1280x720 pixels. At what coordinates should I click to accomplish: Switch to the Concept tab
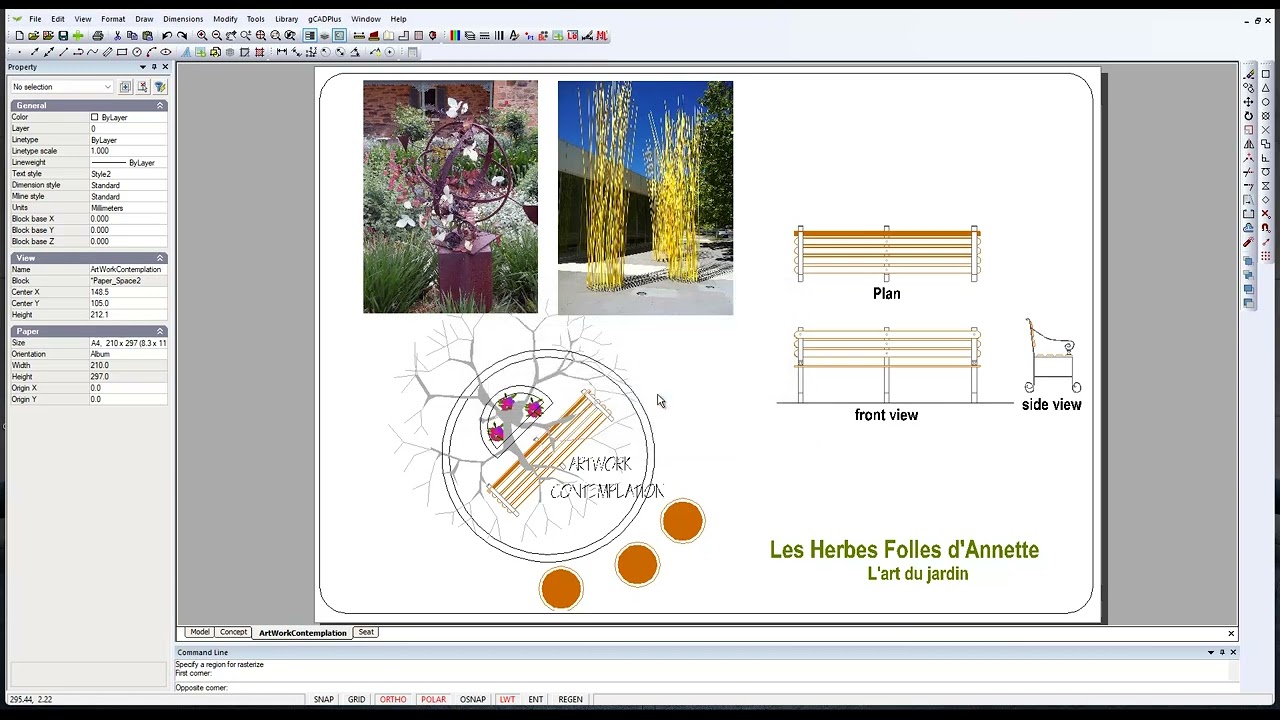point(233,632)
